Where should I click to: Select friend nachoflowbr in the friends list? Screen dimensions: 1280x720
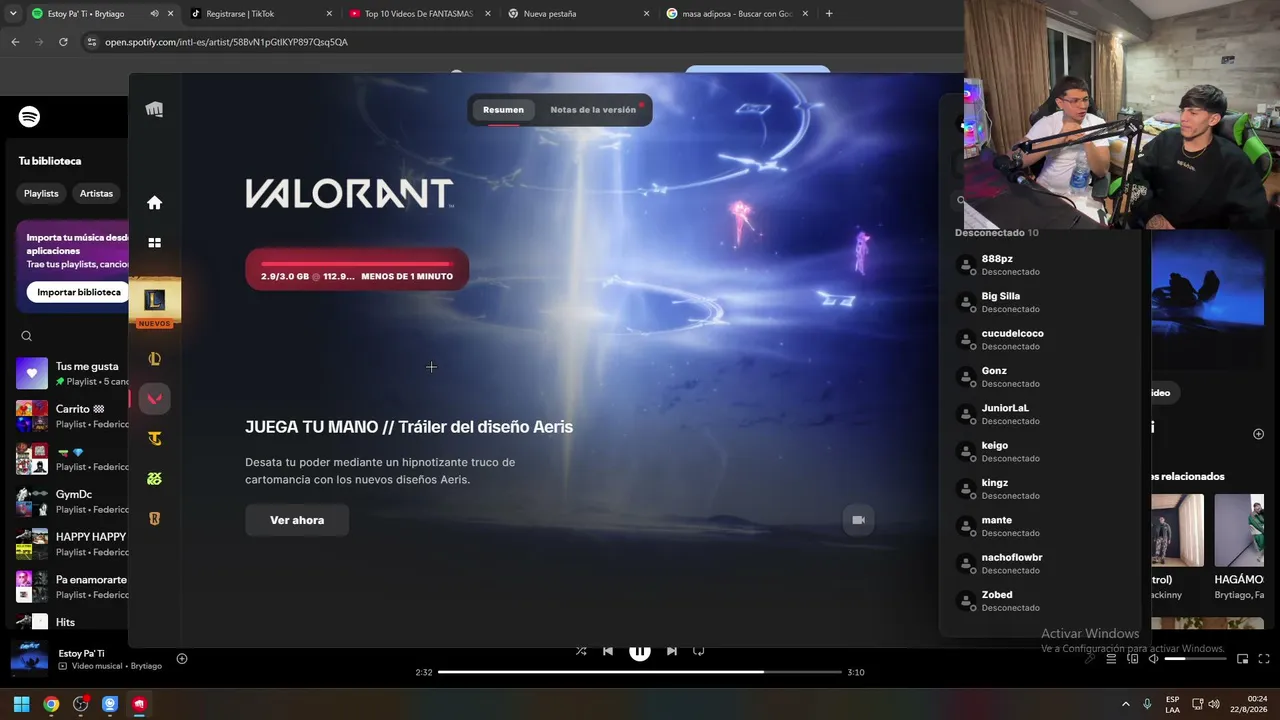click(1040, 563)
